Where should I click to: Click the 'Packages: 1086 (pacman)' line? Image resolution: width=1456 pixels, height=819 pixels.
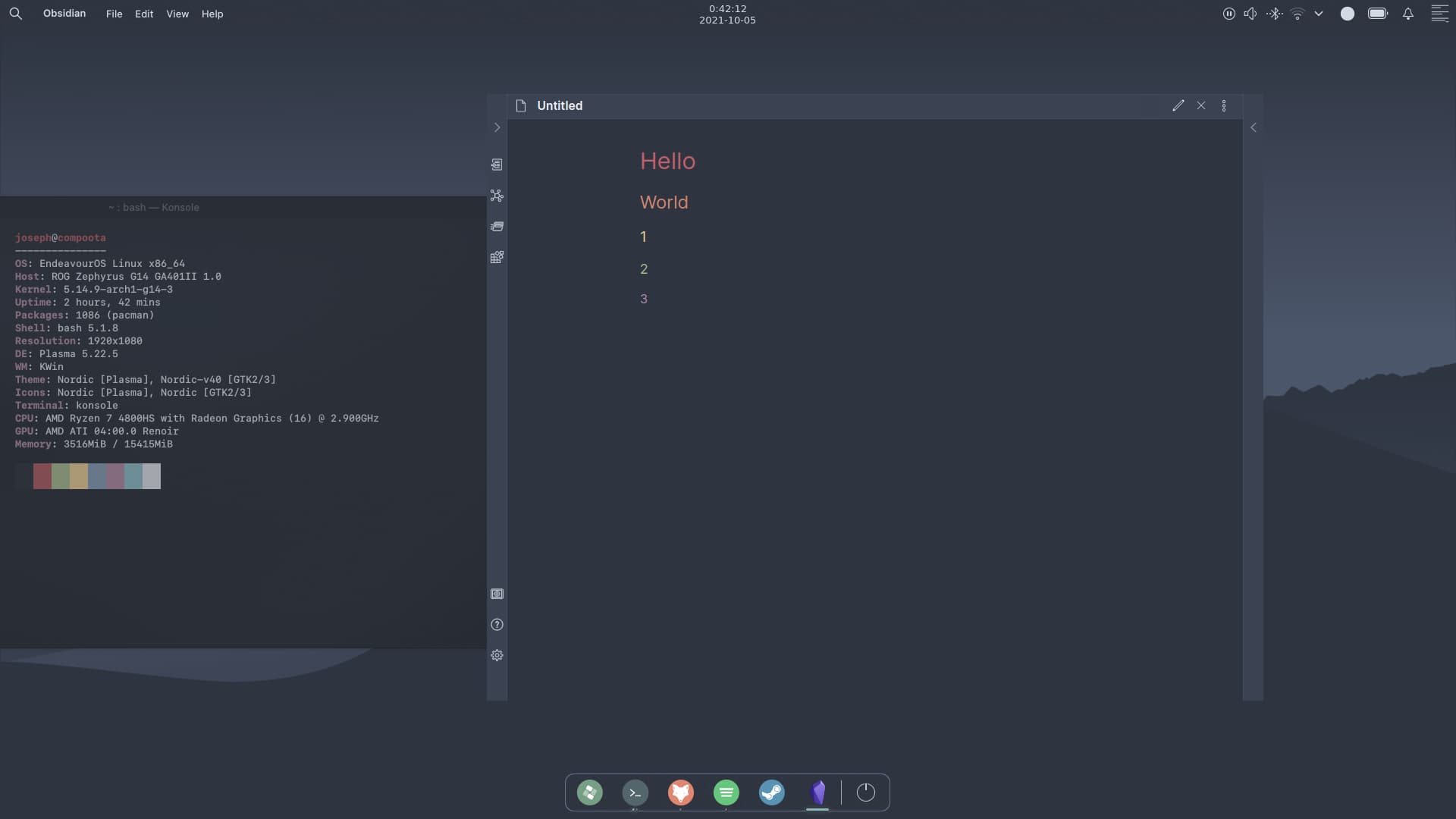pyautogui.click(x=85, y=315)
